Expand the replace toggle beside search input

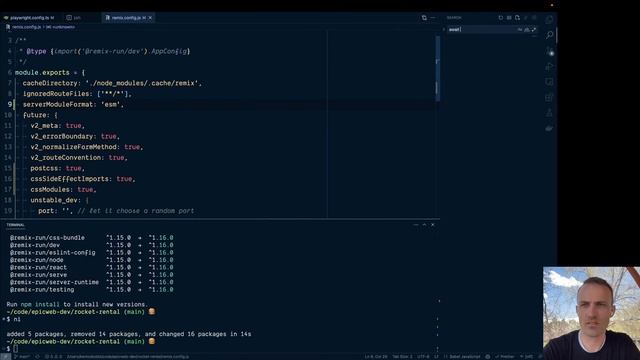(444, 29)
